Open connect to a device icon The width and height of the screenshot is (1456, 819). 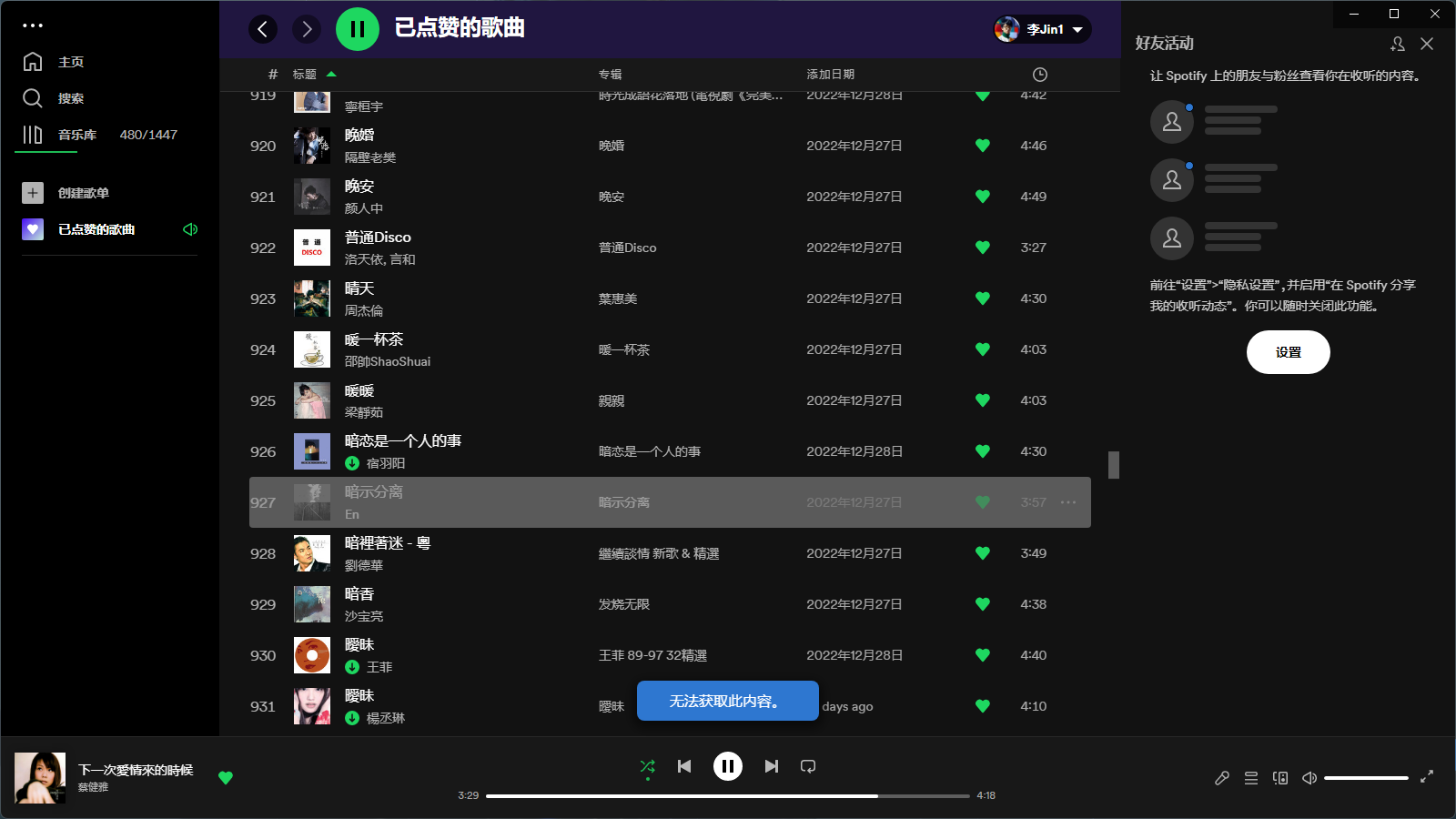(x=1280, y=778)
